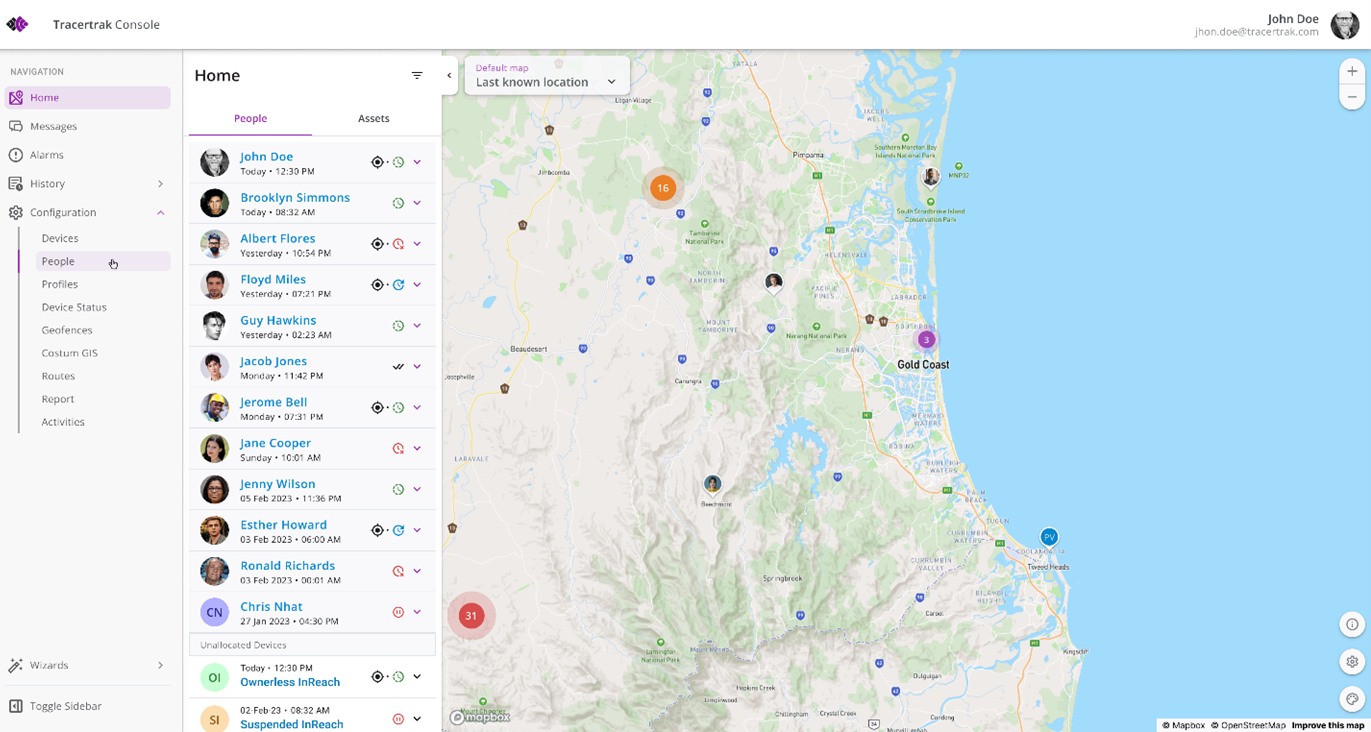Viewport: 1371px width, 732px height.
Task: Collapse the people panel with the arrow
Action: coord(449,76)
